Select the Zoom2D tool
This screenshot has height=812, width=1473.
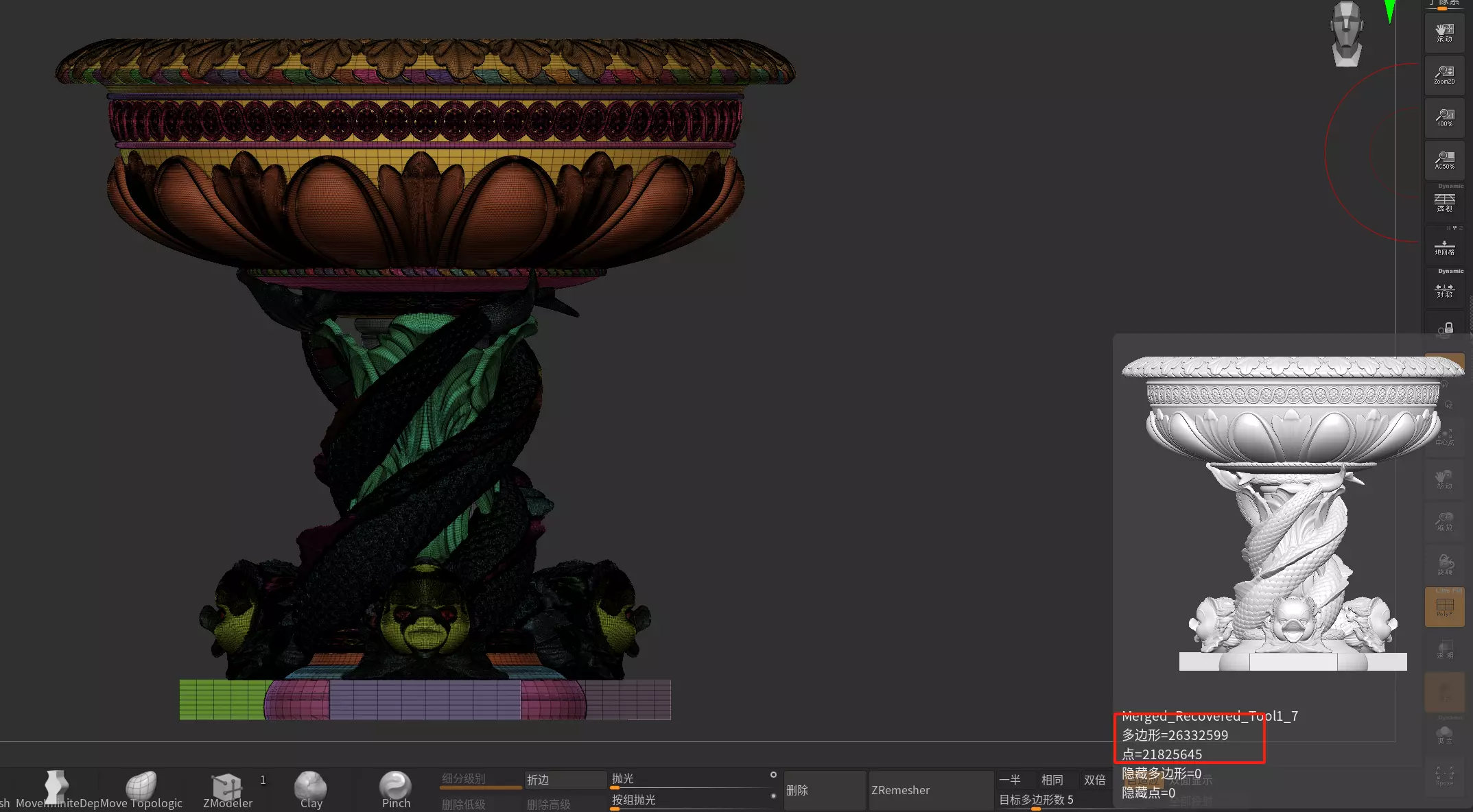1444,75
